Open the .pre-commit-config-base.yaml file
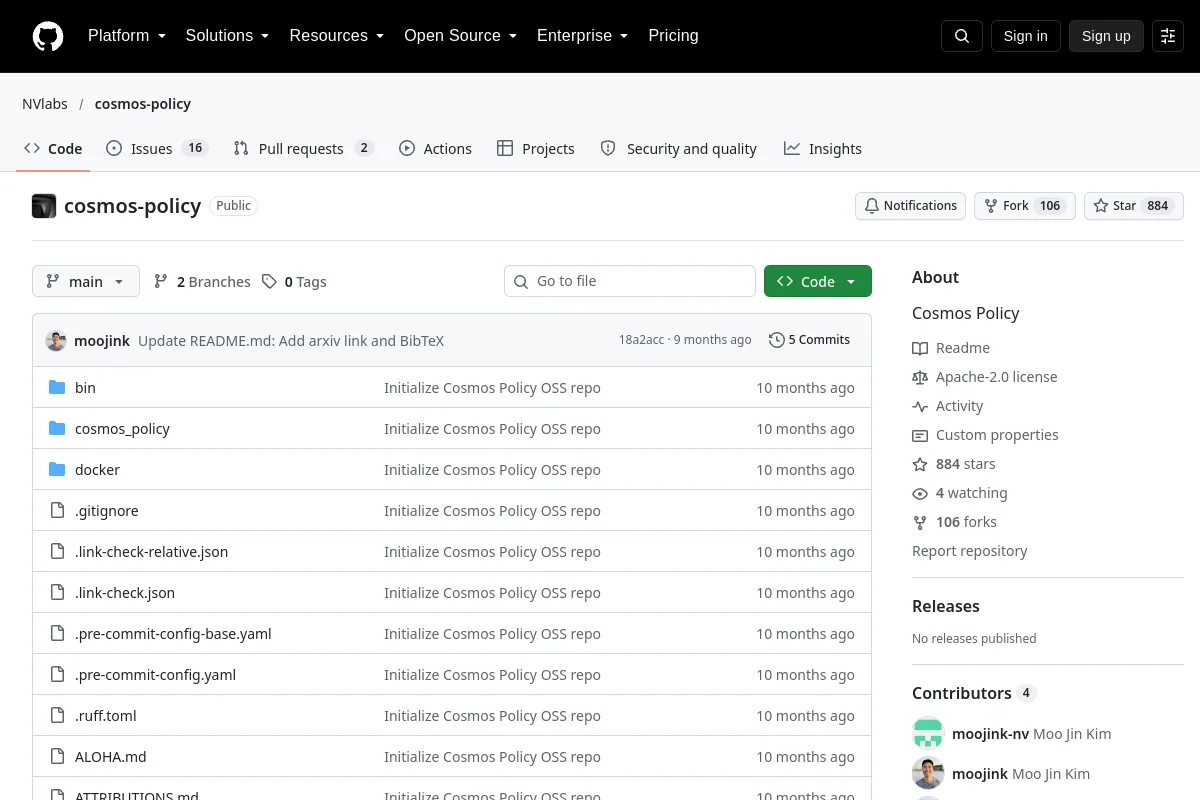The image size is (1200, 800). pyautogui.click(x=173, y=634)
